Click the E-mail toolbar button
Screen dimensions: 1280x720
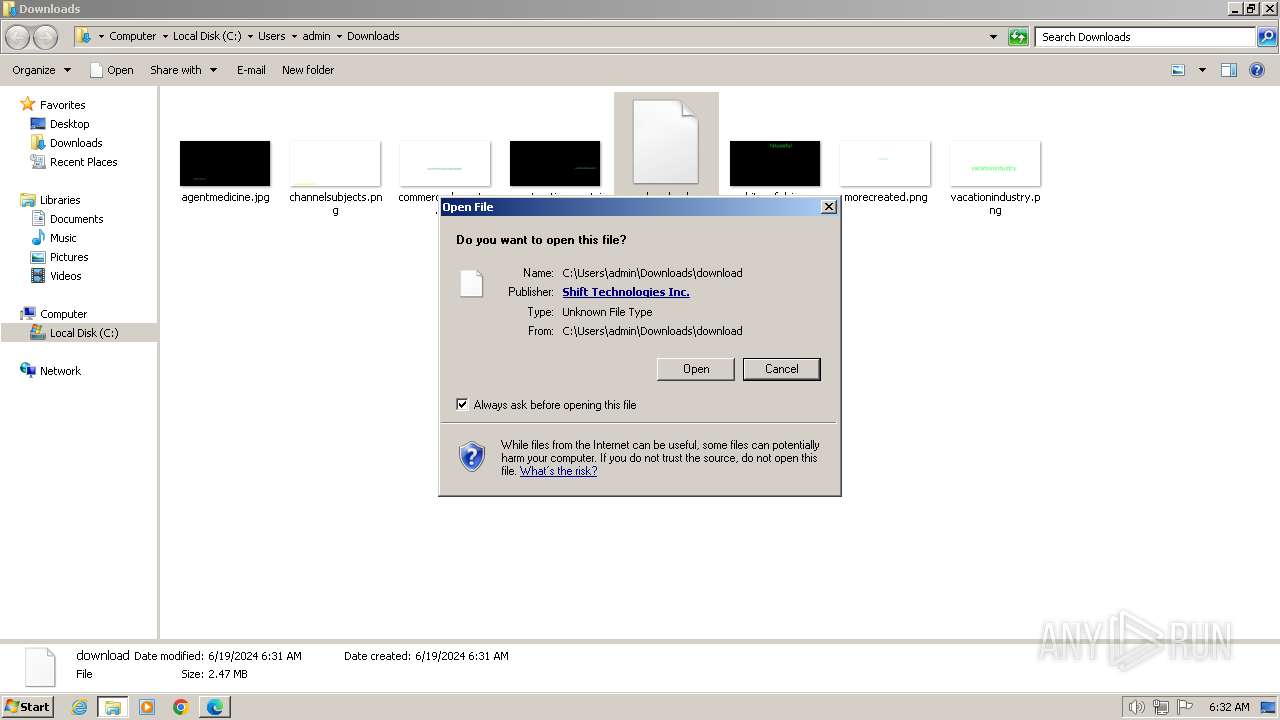[x=251, y=70]
